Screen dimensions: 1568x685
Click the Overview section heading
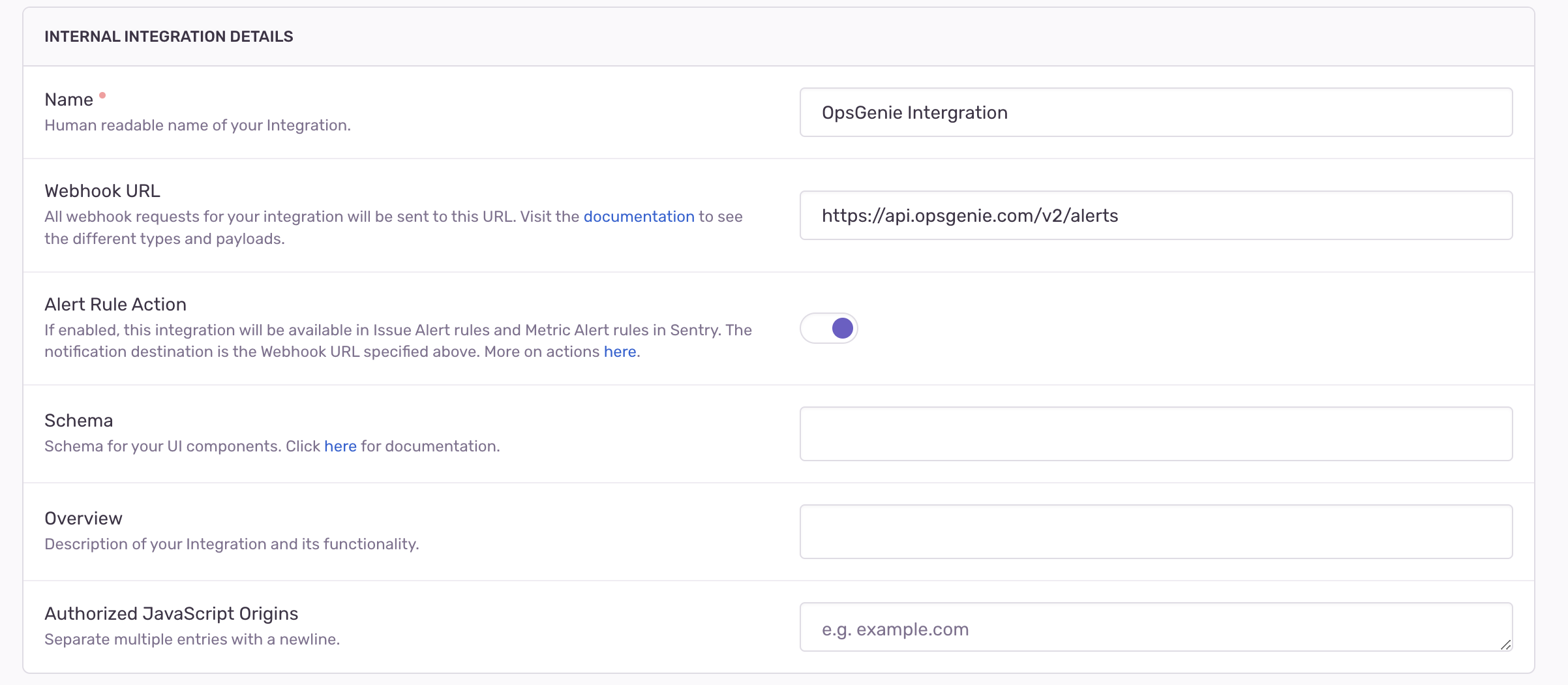coord(83,518)
